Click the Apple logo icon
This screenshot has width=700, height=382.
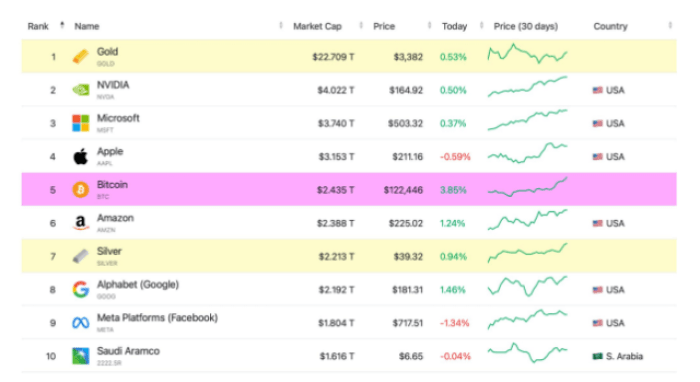81,156
